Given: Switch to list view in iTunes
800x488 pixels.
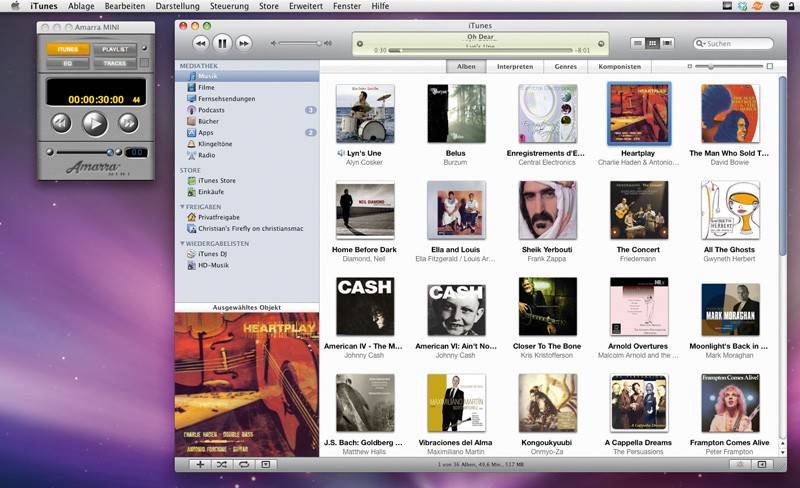Looking at the screenshot, I should pos(638,43).
